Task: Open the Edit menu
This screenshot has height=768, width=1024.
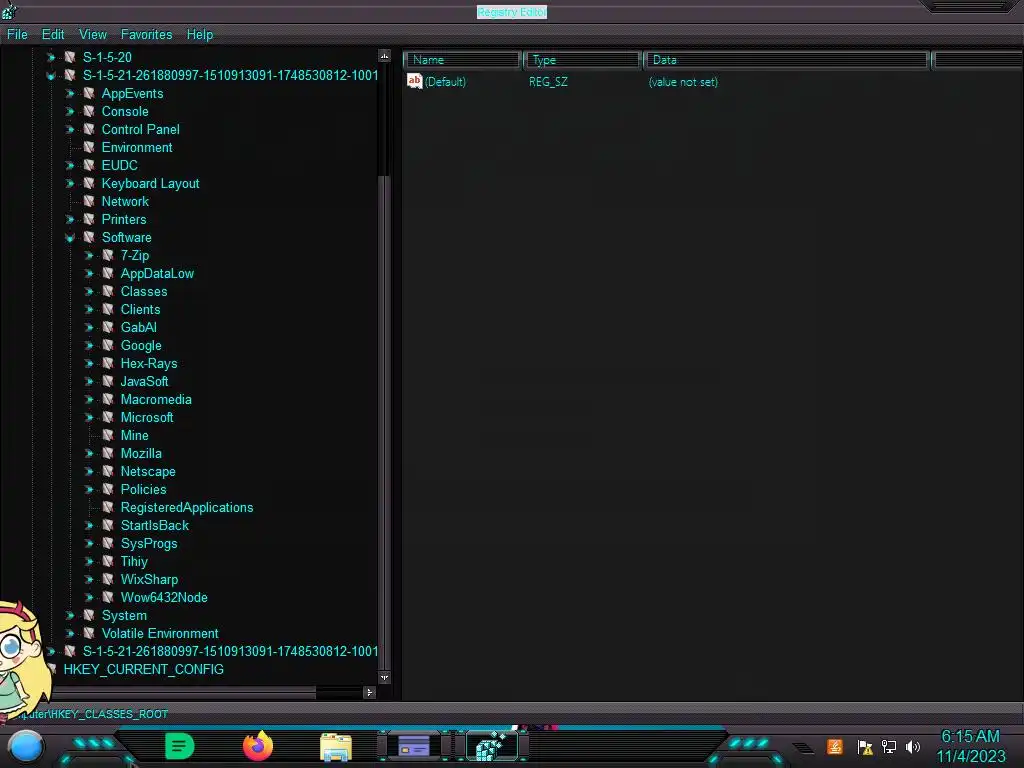Action: pos(53,35)
